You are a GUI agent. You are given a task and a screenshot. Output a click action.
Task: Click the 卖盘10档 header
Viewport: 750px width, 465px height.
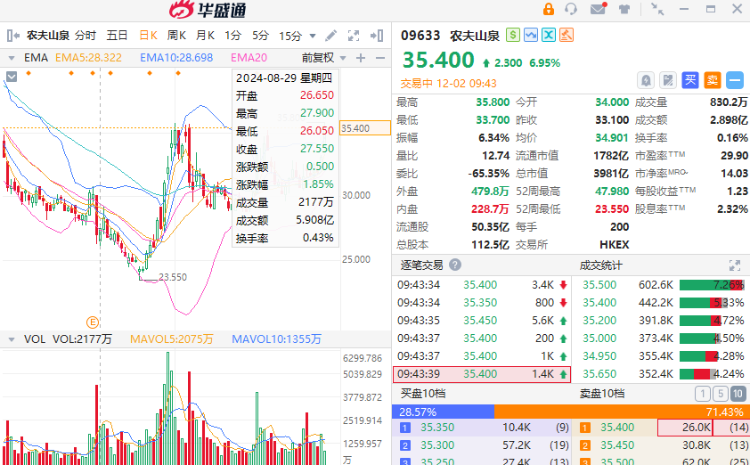click(602, 394)
